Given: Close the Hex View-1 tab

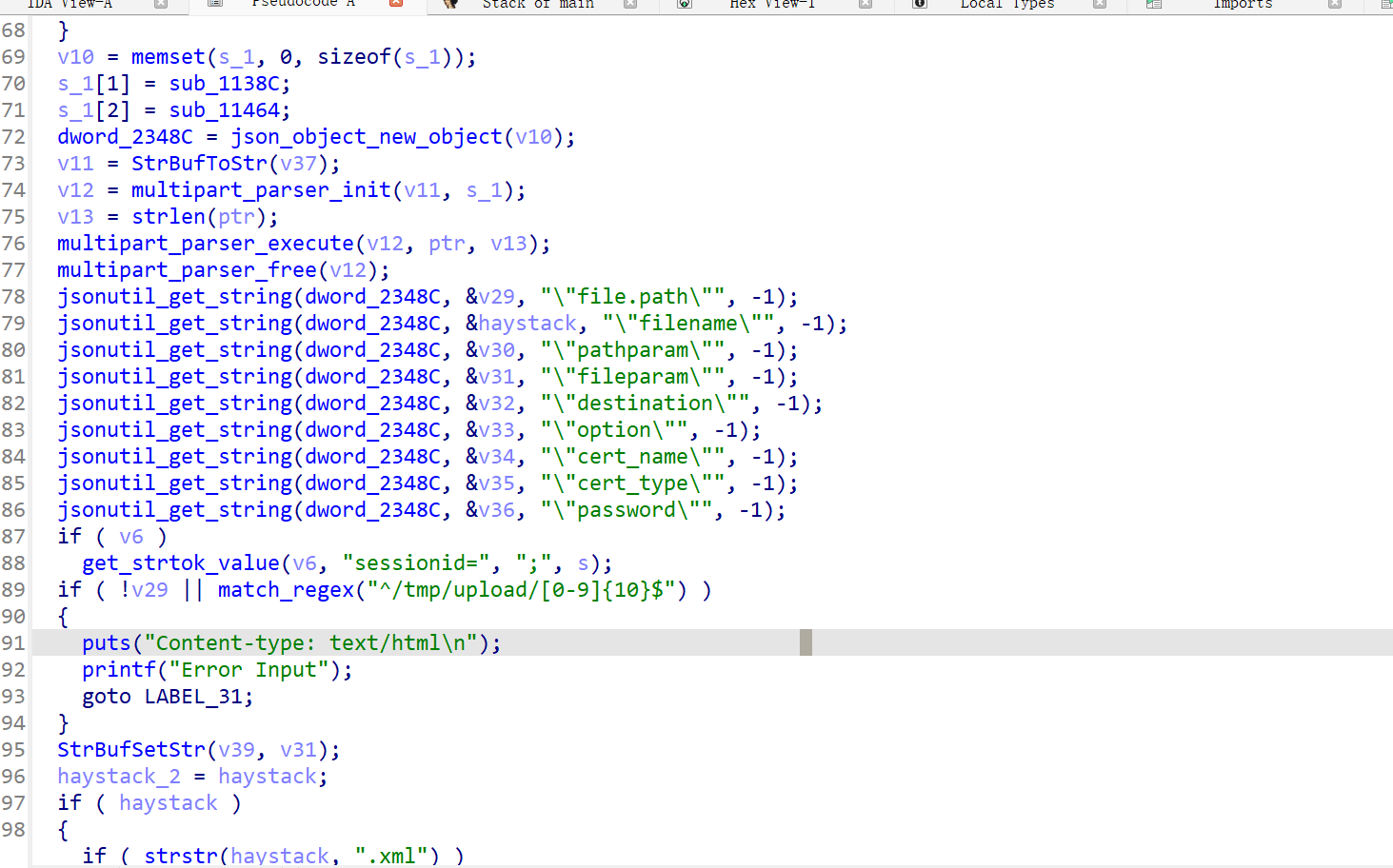Looking at the screenshot, I should pos(866,4).
